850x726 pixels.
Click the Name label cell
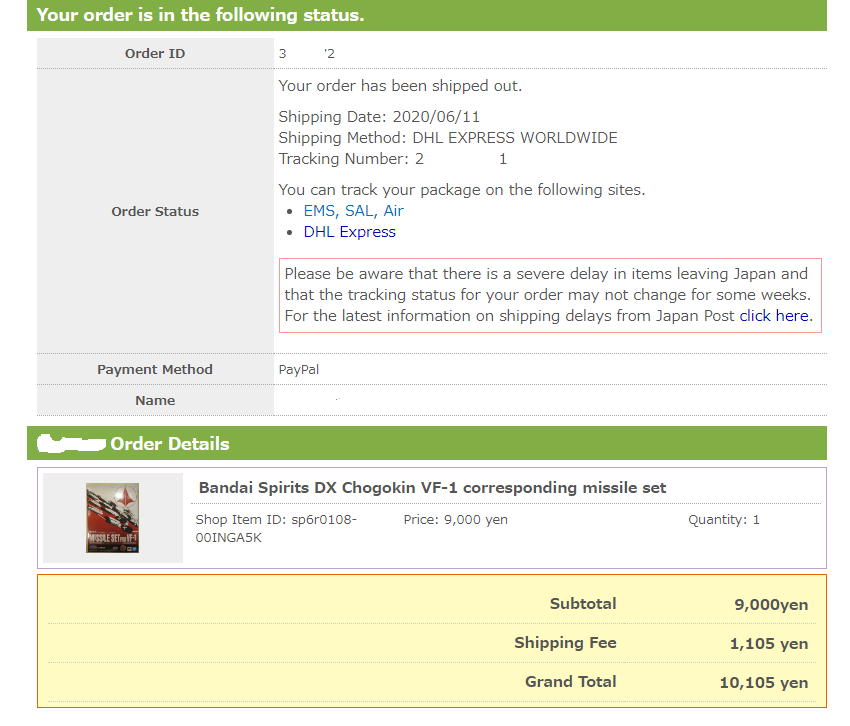155,400
